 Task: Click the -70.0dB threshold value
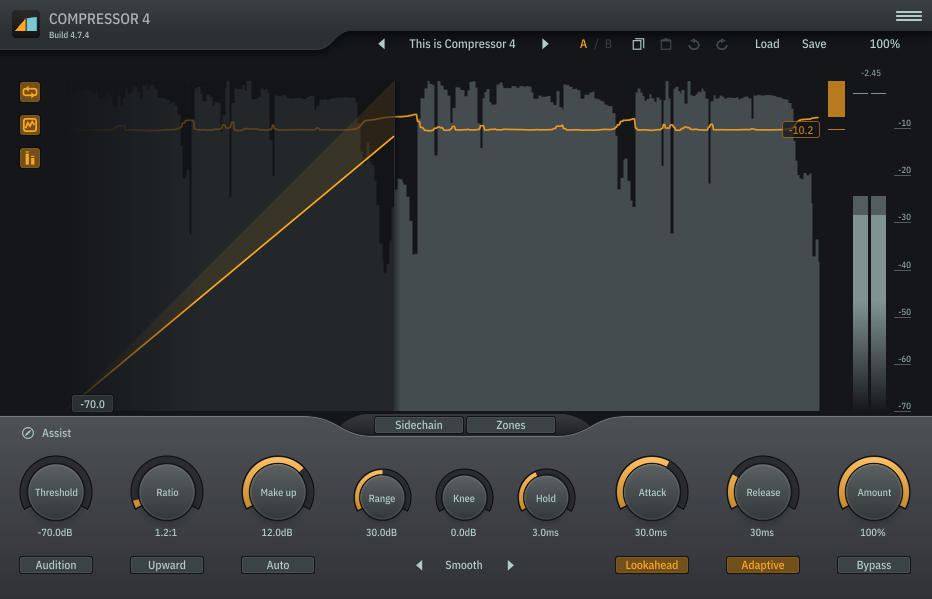click(x=55, y=532)
